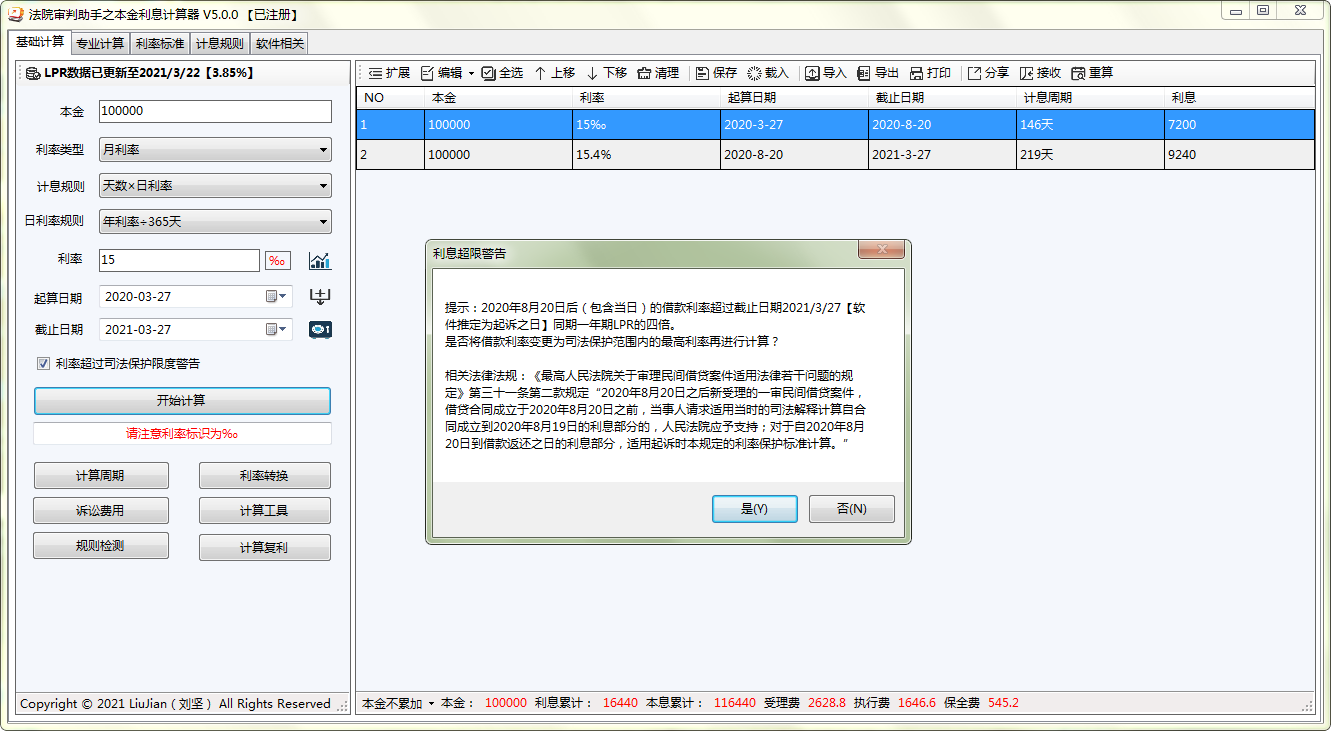1331x731 pixels.
Task: Open the rate chart icon beside 利率 field
Action: coord(319,261)
